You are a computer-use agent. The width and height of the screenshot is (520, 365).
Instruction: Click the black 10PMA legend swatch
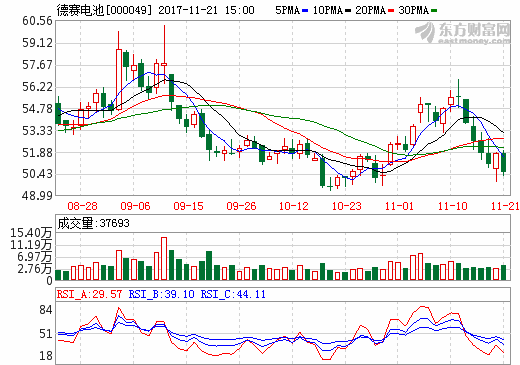tap(348, 11)
